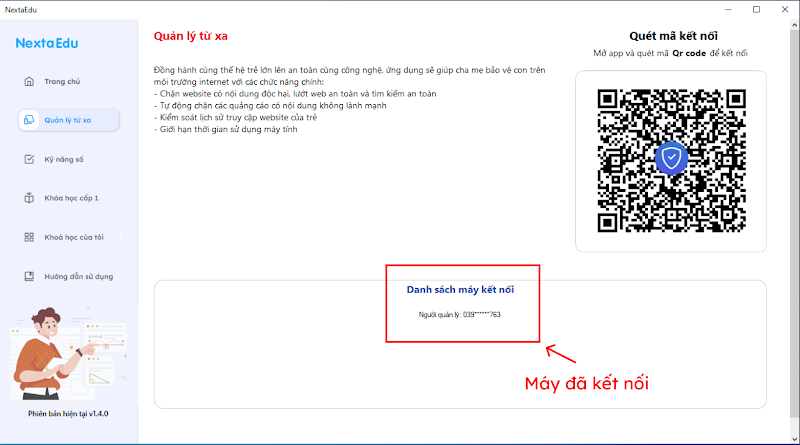This screenshot has width=800, height=445.
Task: Minimize the NextaEdu window
Action: point(729,9)
